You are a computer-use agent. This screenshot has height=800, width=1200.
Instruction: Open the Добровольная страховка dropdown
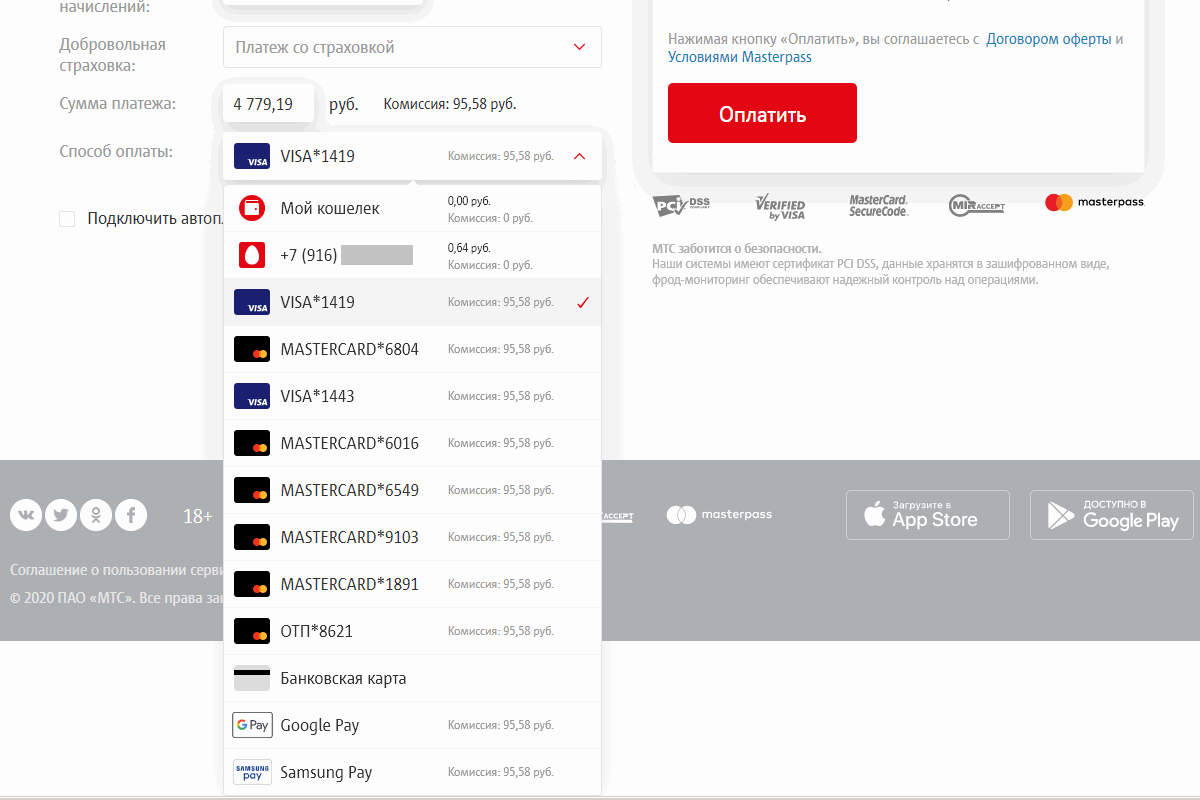[412, 47]
